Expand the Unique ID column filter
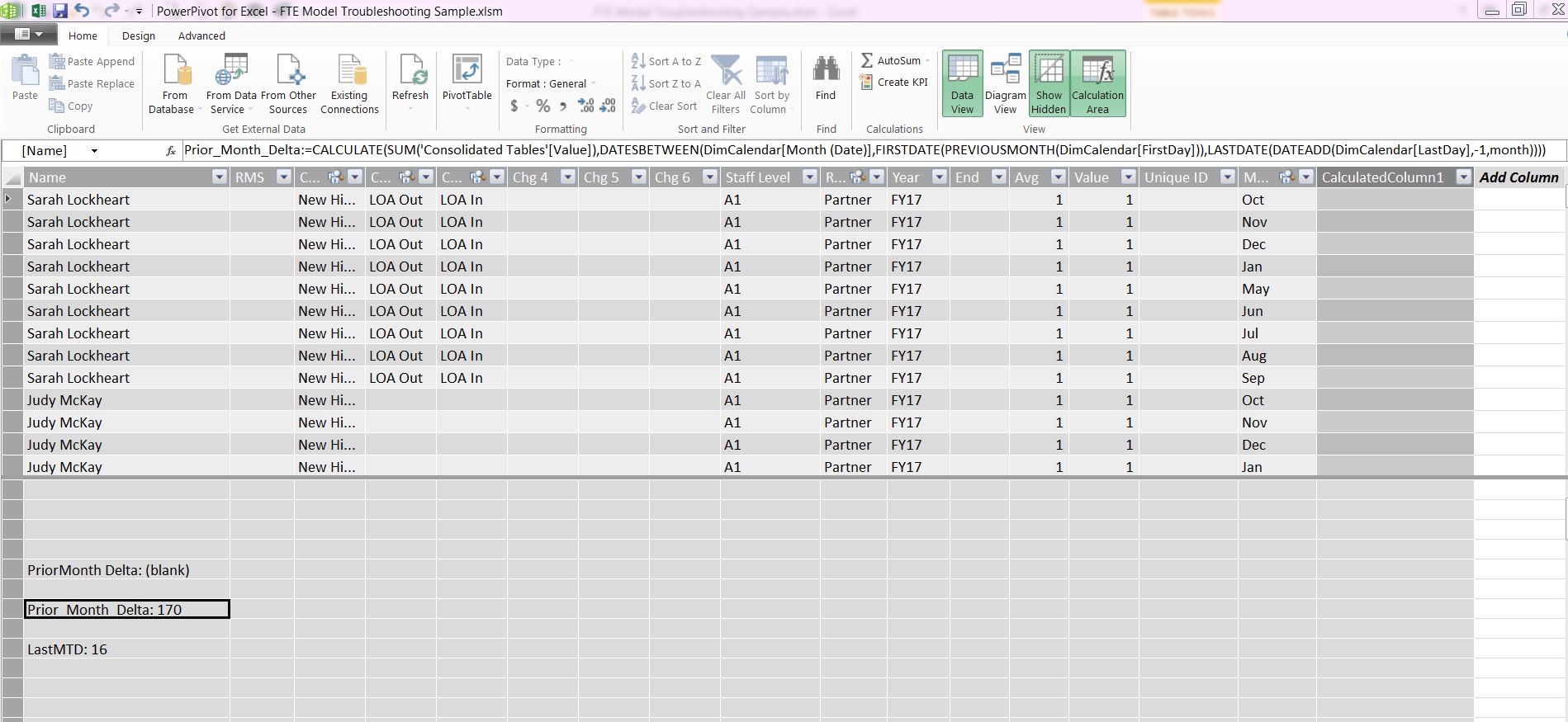The image size is (1568, 722). point(1228,177)
